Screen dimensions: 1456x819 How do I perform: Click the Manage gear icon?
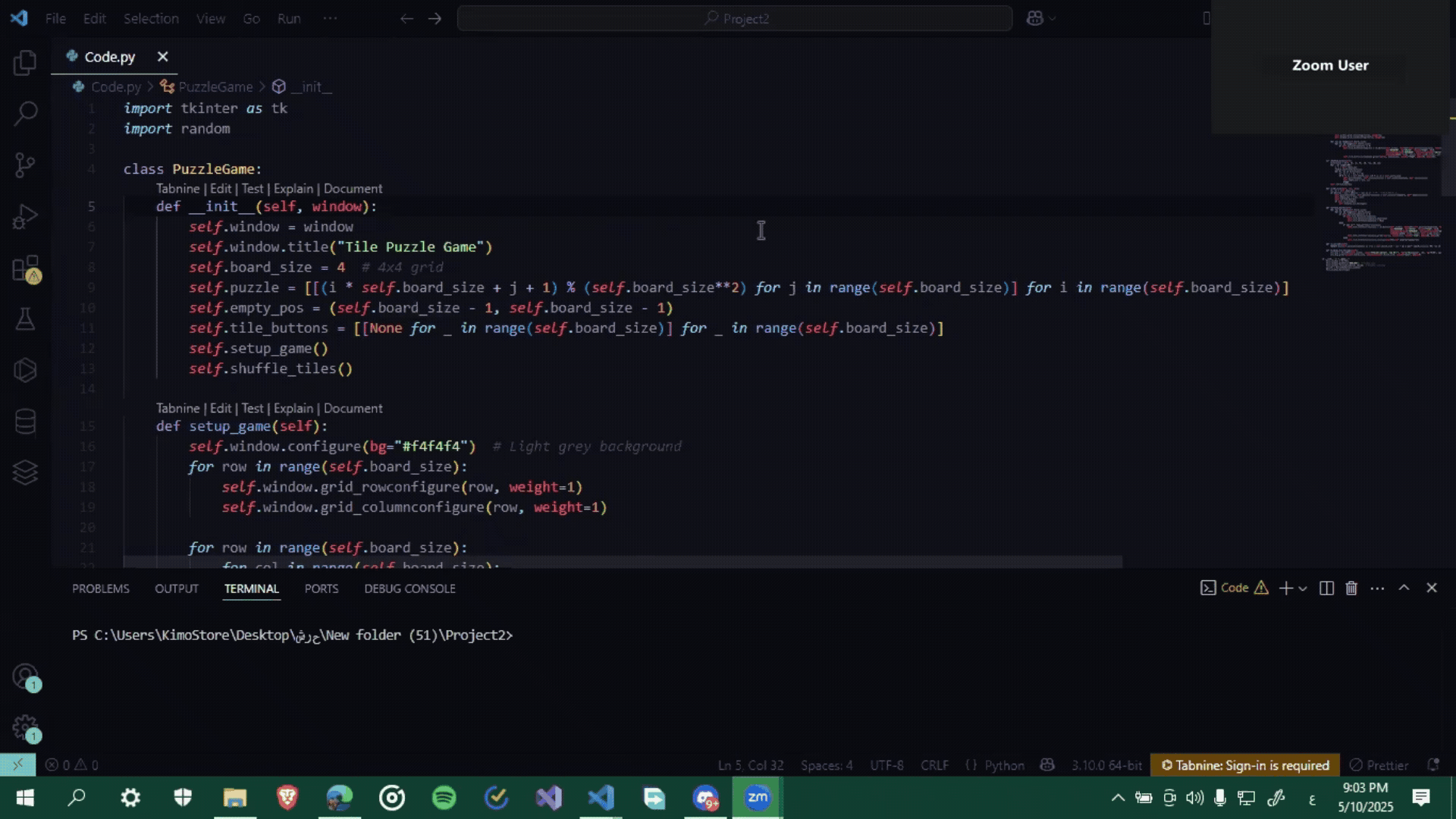tap(25, 726)
